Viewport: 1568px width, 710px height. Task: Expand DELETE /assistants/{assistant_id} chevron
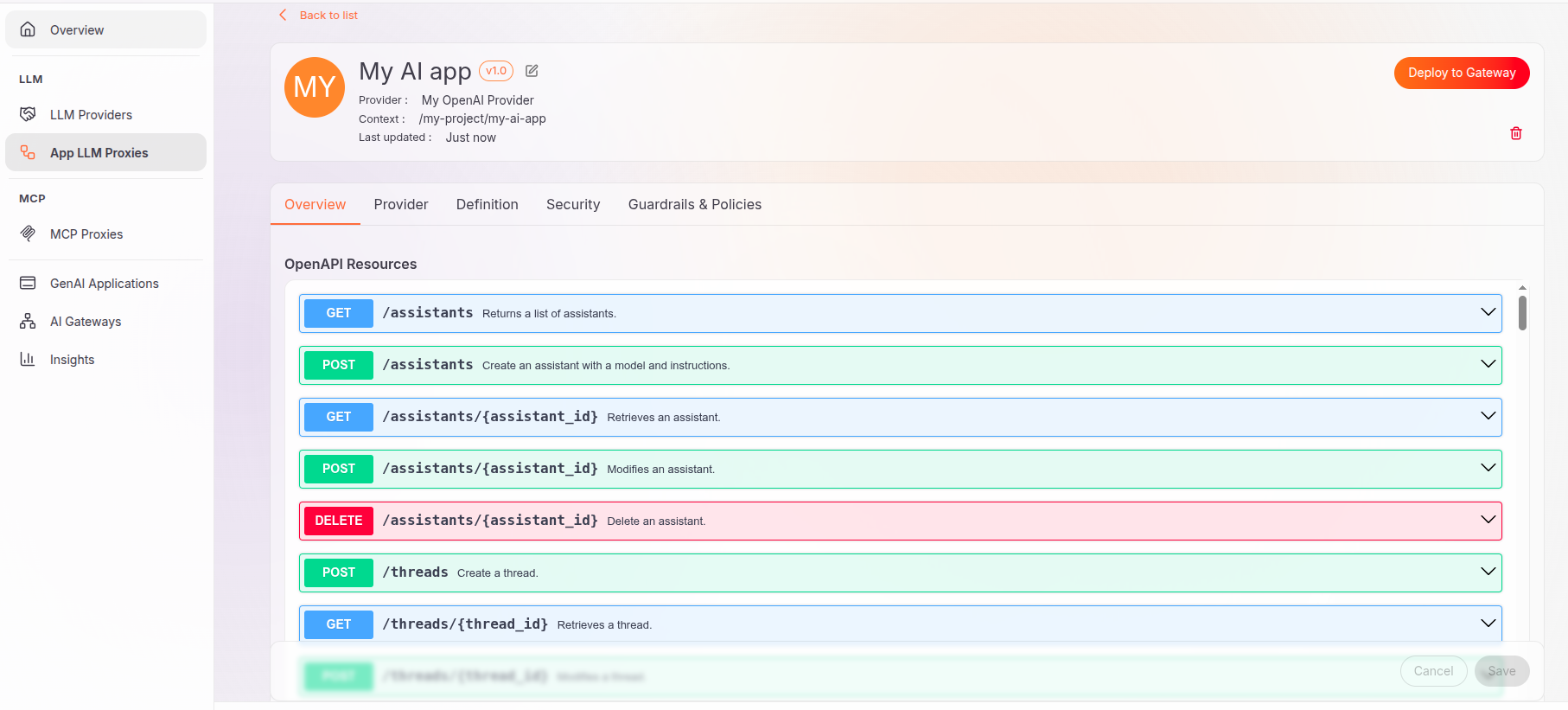pyautogui.click(x=1488, y=520)
